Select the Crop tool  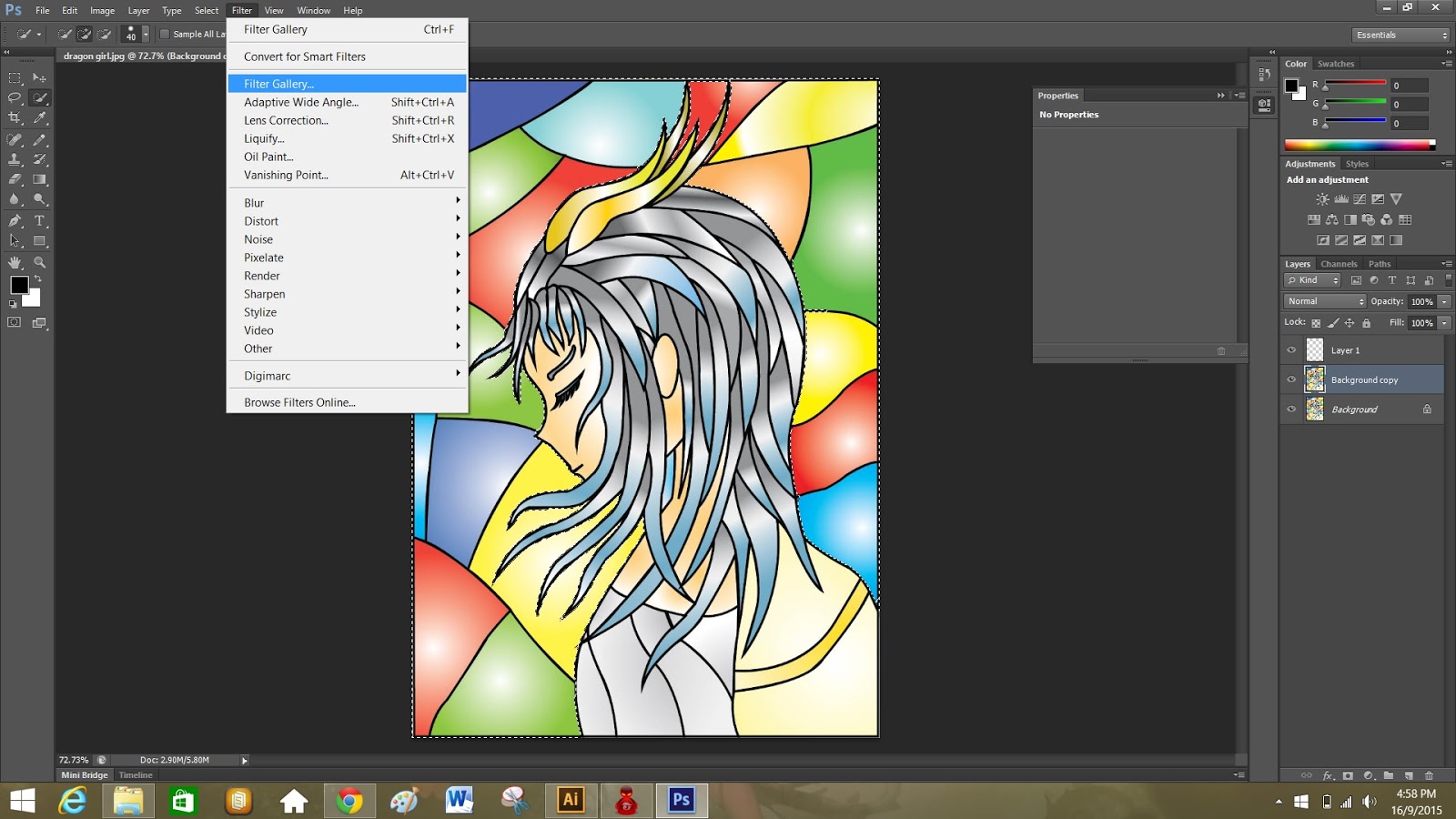pos(15,118)
